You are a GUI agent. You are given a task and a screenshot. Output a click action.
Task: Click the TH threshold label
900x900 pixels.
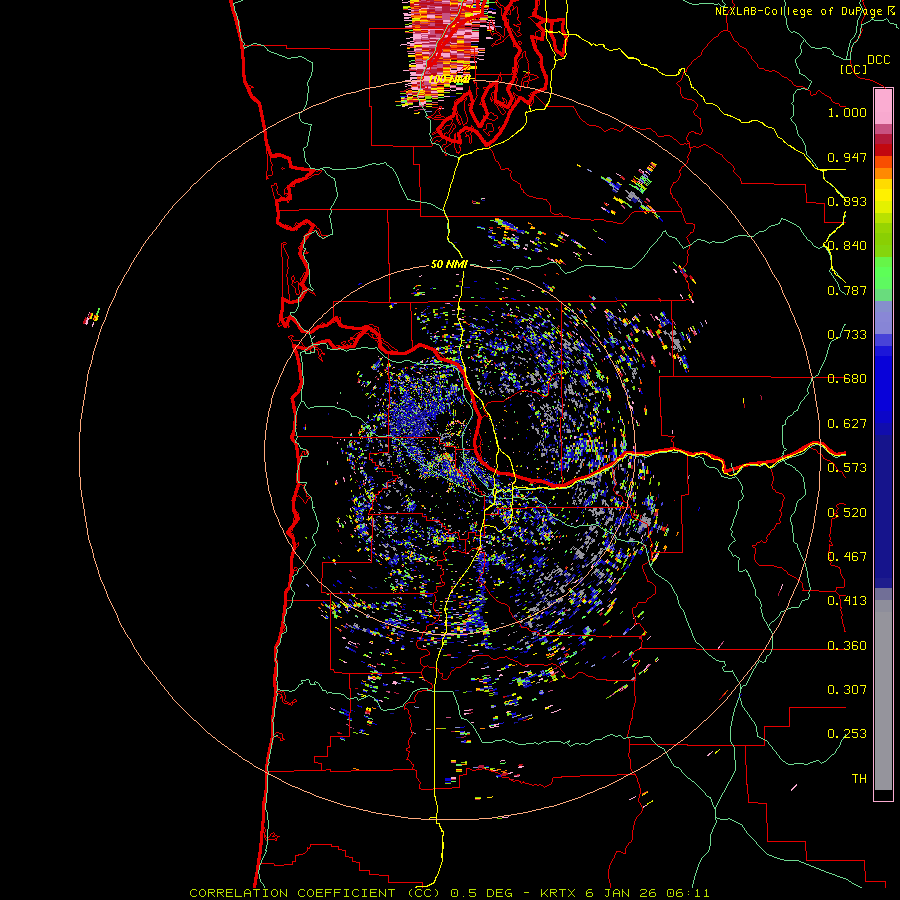point(859,779)
